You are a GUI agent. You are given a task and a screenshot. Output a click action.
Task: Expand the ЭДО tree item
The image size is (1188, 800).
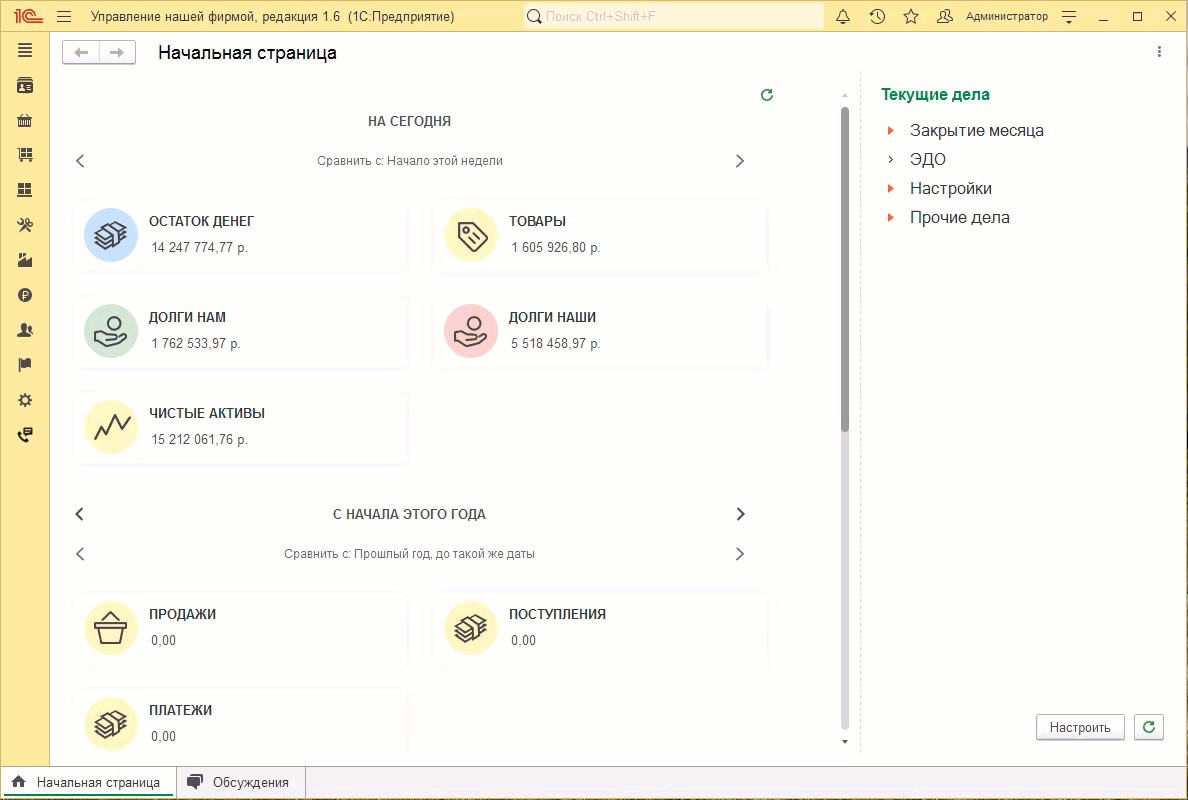click(890, 160)
